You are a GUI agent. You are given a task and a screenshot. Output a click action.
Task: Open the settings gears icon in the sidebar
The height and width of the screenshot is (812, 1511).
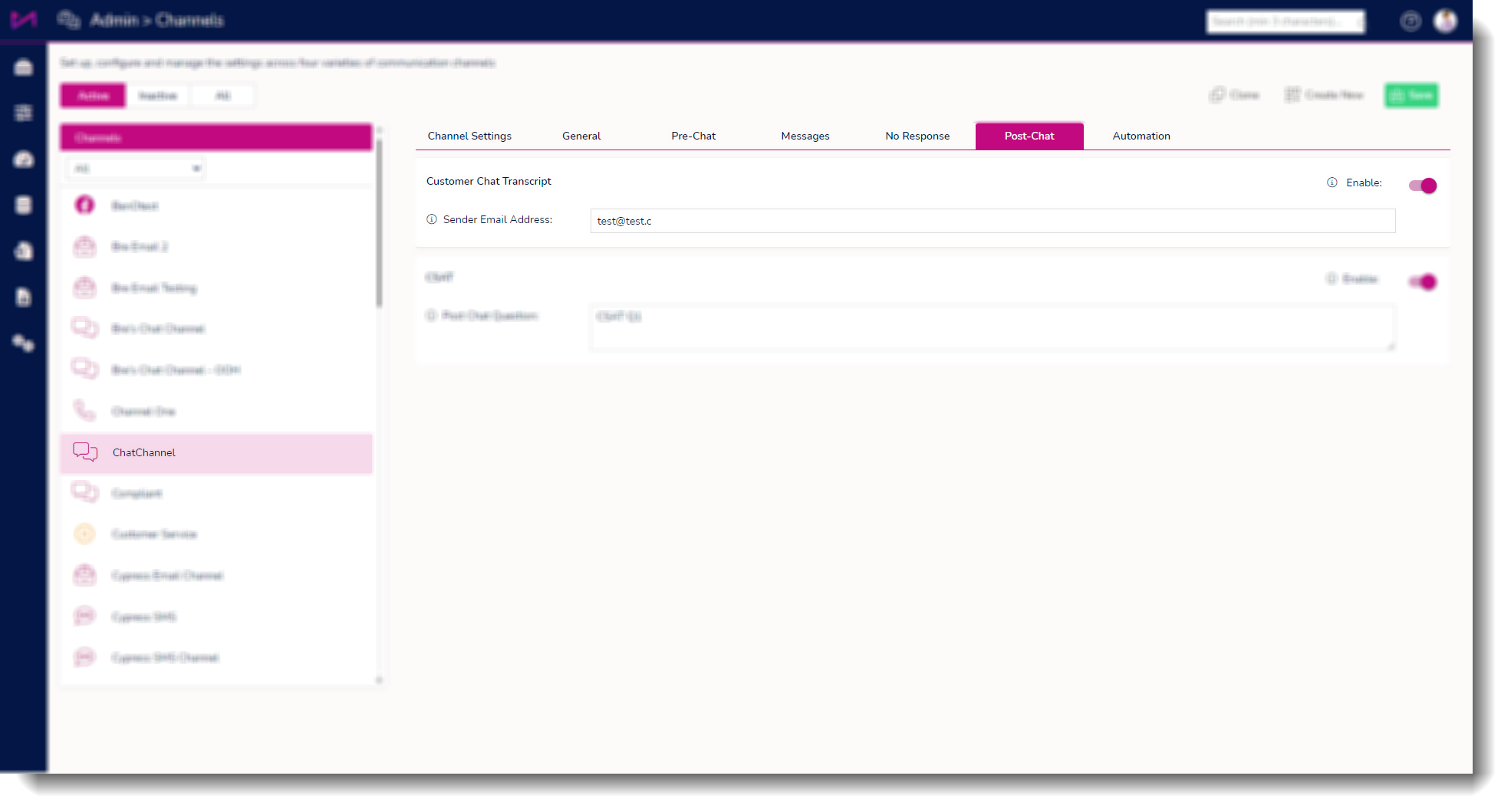pyautogui.click(x=24, y=343)
